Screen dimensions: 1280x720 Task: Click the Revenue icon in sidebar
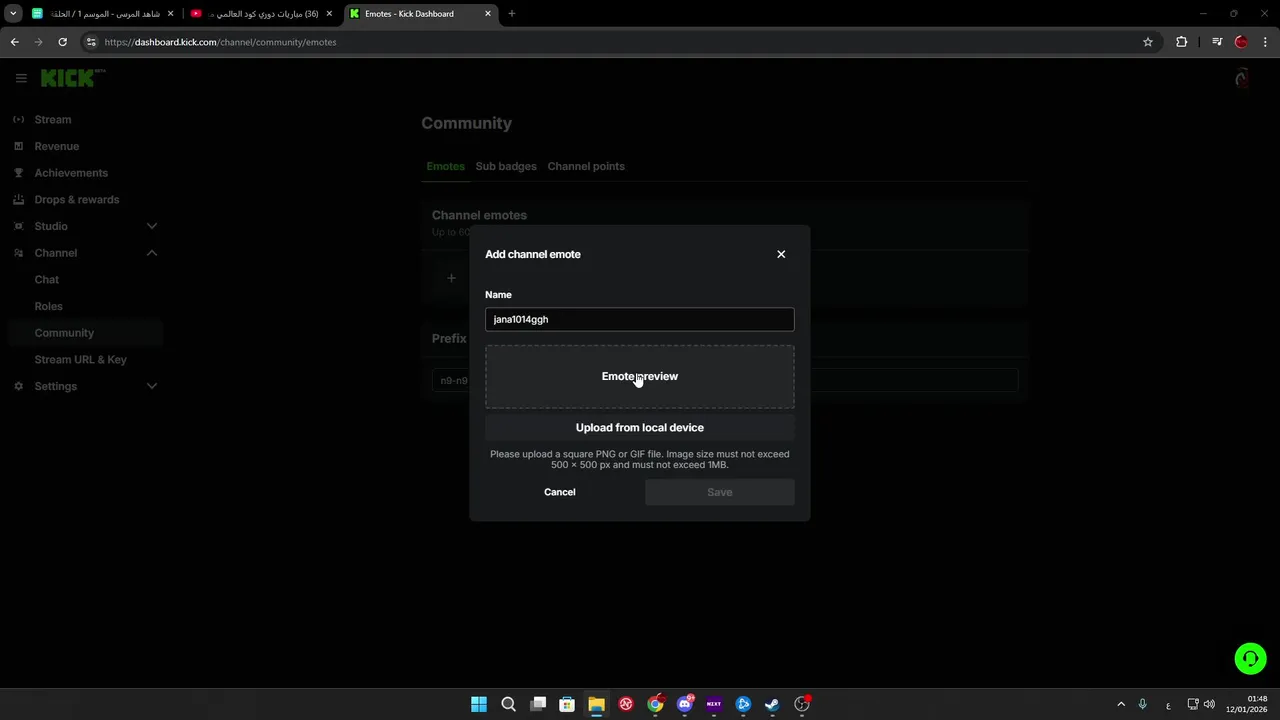(x=18, y=146)
